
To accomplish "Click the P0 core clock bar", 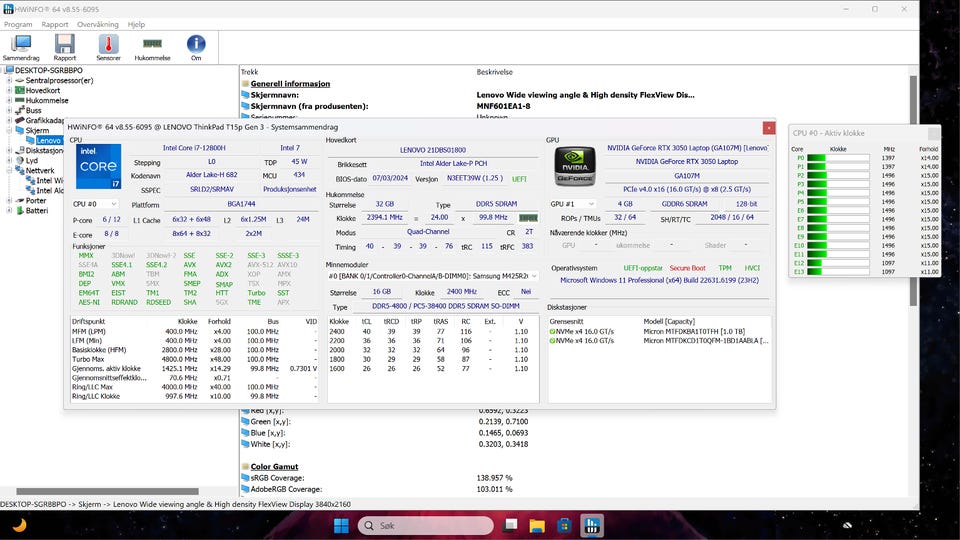I will click(x=838, y=158).
